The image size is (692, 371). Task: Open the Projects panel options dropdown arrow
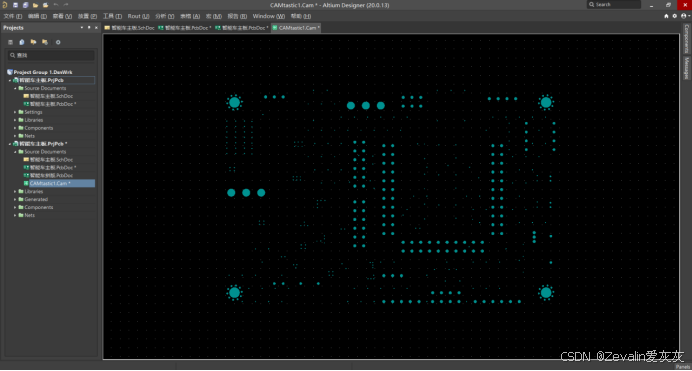(82, 27)
